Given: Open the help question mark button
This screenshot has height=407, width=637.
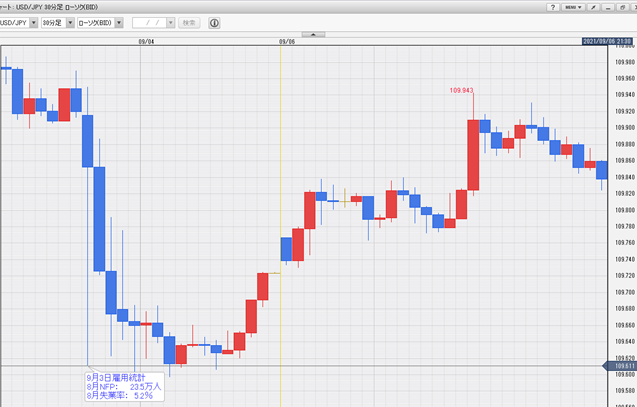Looking at the screenshot, I should (552, 7).
